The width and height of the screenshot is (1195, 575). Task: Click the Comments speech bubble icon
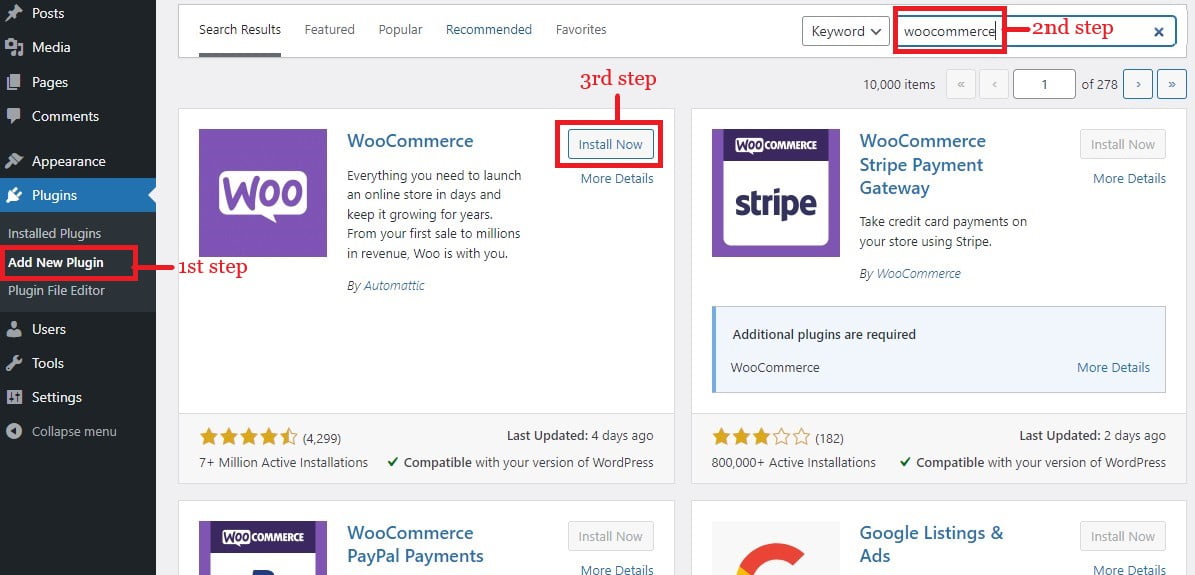pyautogui.click(x=14, y=116)
